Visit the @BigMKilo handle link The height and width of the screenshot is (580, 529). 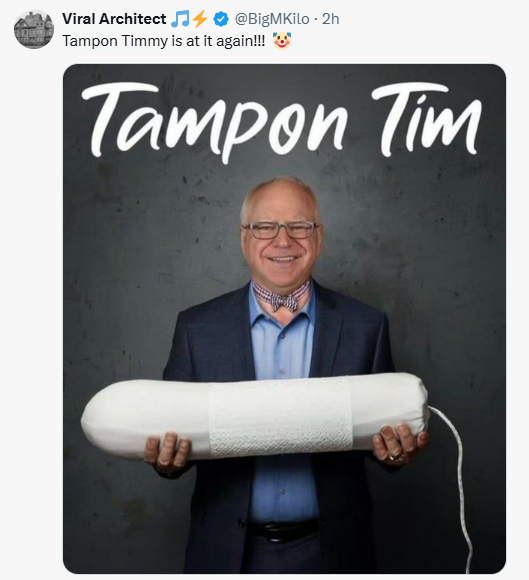272,19
